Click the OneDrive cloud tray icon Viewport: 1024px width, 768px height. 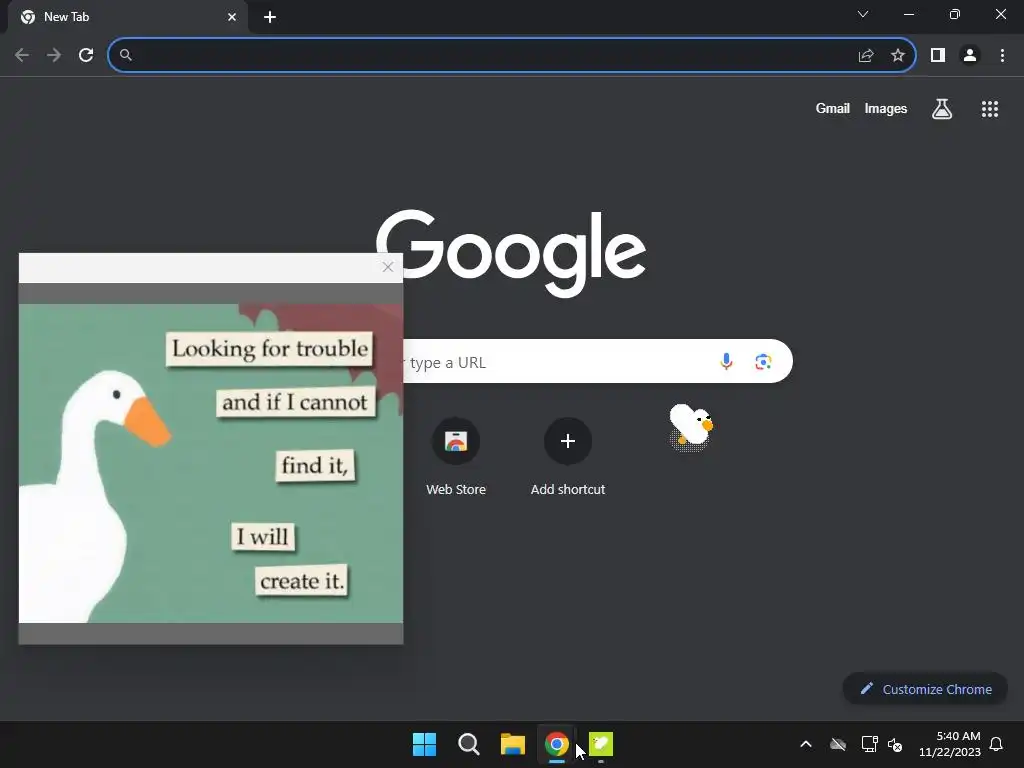[x=838, y=744]
